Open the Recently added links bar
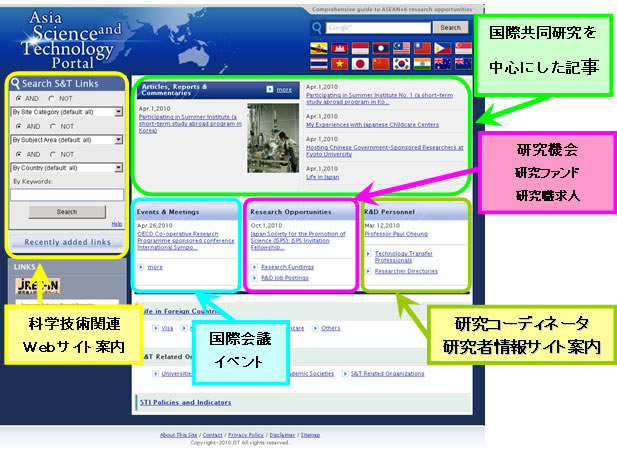617x451 pixels. point(67,242)
